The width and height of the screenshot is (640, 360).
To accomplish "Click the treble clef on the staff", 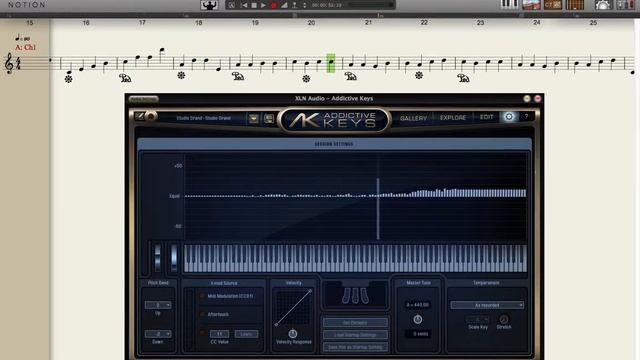I will click(9, 63).
